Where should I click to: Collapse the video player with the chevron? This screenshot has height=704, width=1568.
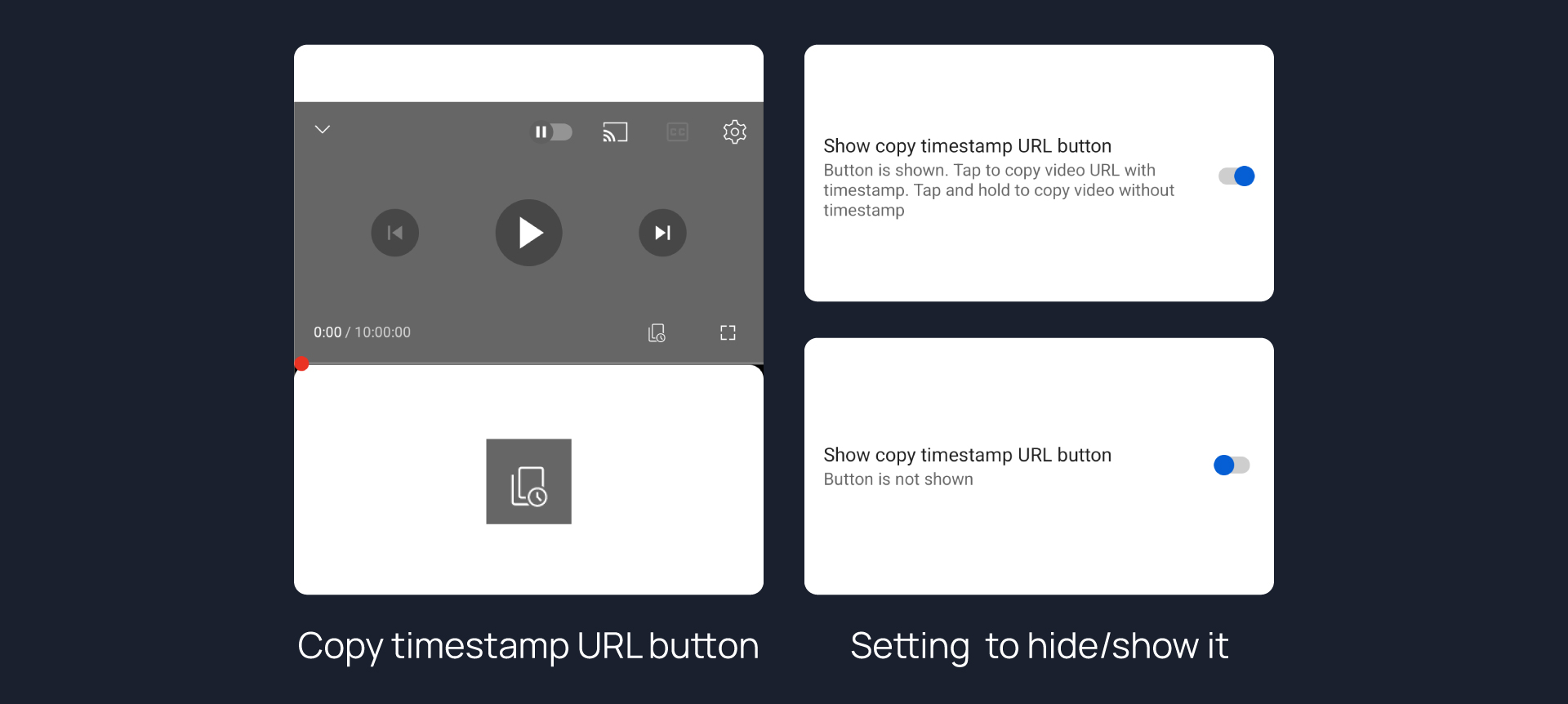pos(323,130)
